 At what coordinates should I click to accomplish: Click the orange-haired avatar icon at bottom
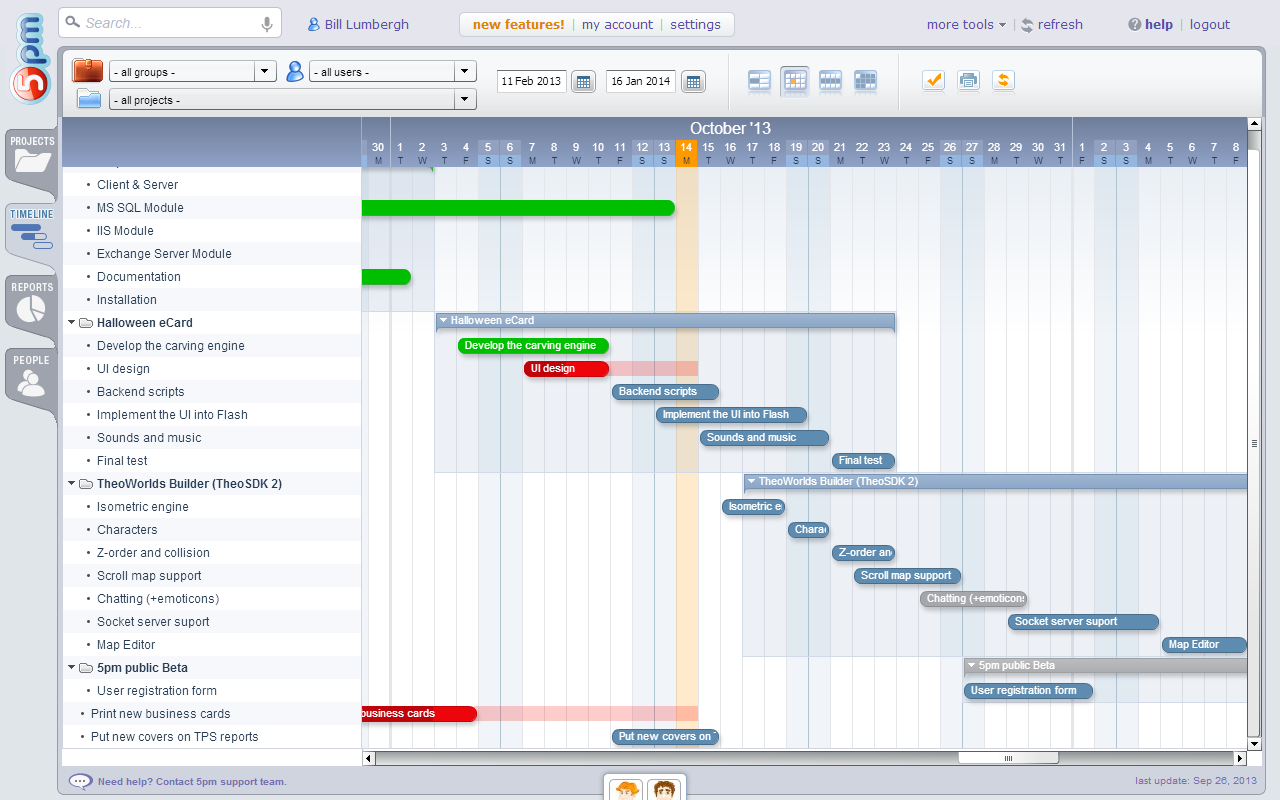click(x=627, y=790)
